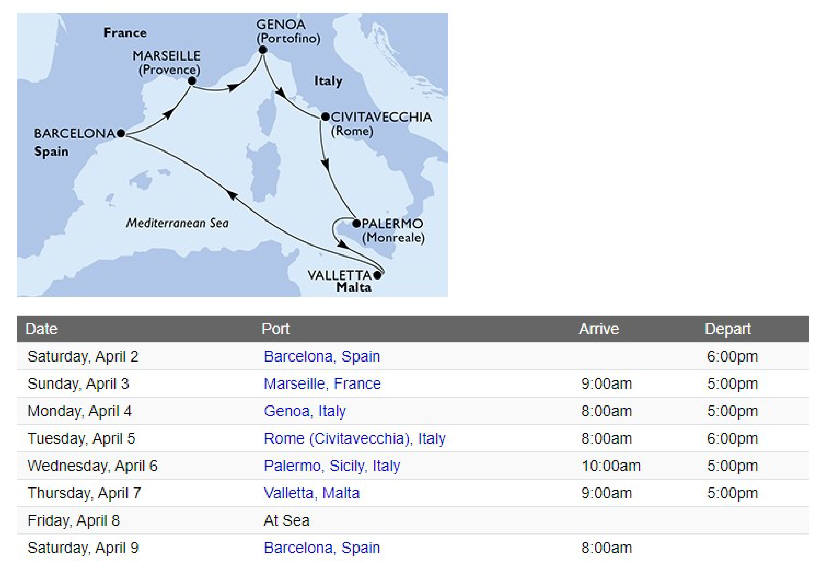The height and width of the screenshot is (581, 822).
Task: Click the Mediterranean Sea label on map
Action: (177, 223)
